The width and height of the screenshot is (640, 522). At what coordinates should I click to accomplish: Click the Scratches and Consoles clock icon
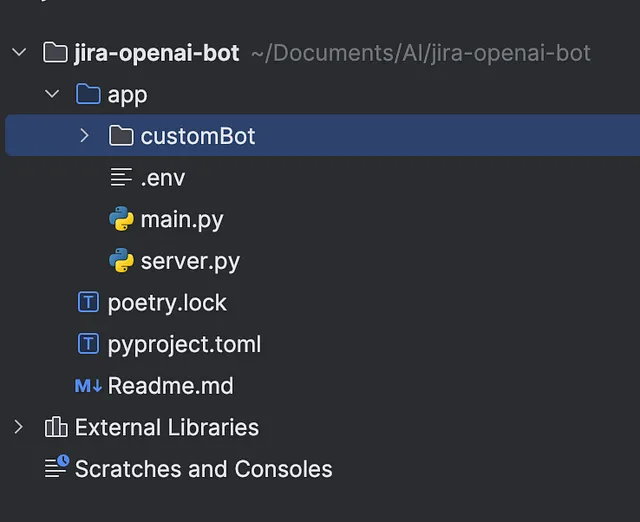coord(57,466)
